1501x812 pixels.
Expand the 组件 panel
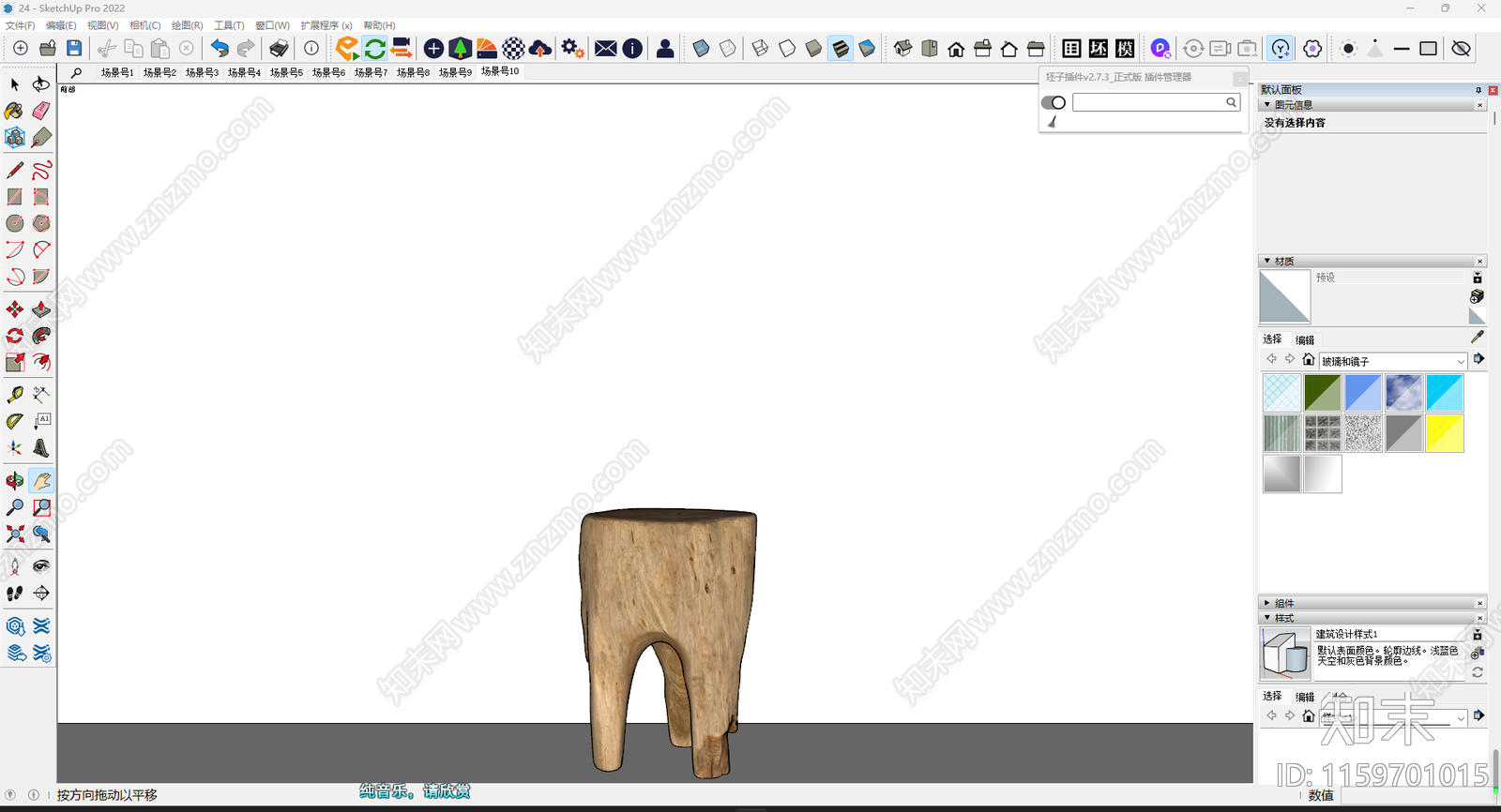1267,603
